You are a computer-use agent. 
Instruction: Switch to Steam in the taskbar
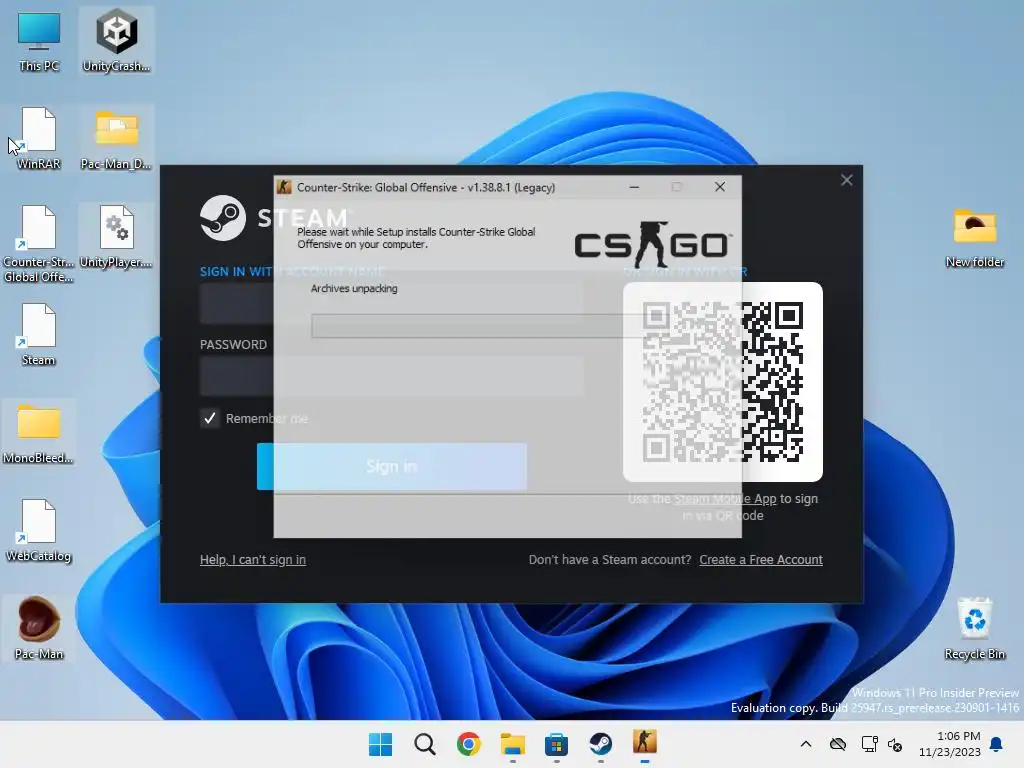tap(600, 744)
